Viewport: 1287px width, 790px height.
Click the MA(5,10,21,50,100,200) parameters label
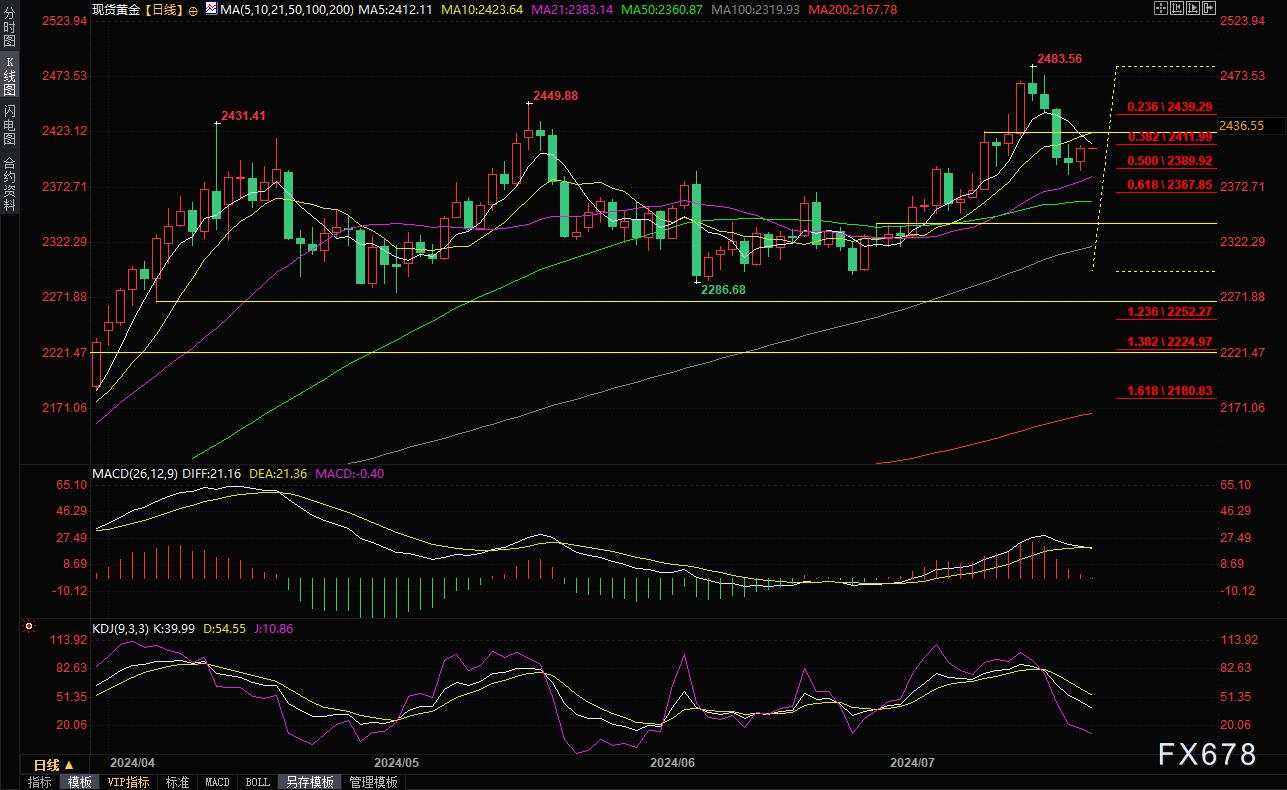[x=287, y=9]
